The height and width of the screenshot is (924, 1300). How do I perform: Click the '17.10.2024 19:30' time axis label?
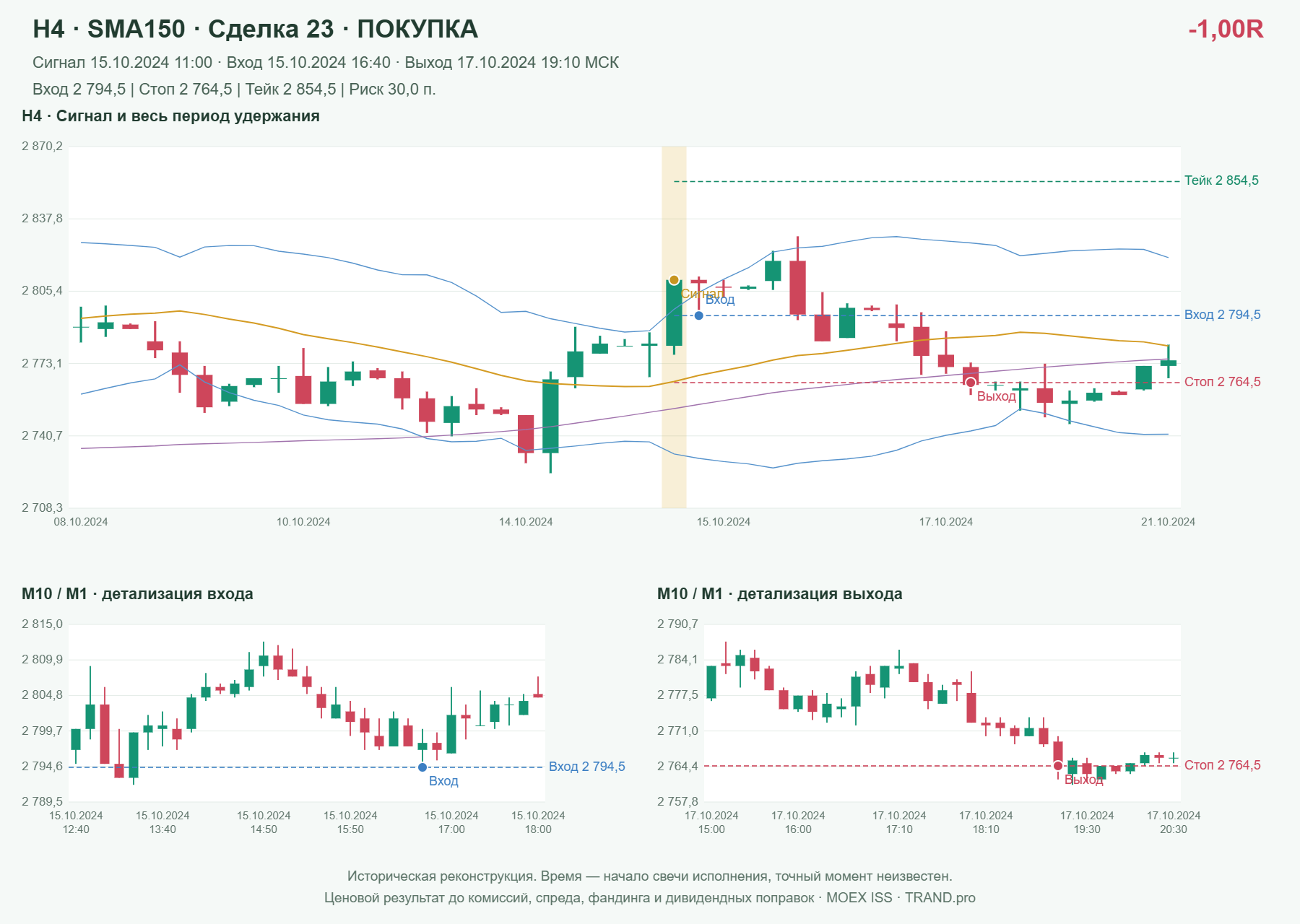click(x=1087, y=822)
